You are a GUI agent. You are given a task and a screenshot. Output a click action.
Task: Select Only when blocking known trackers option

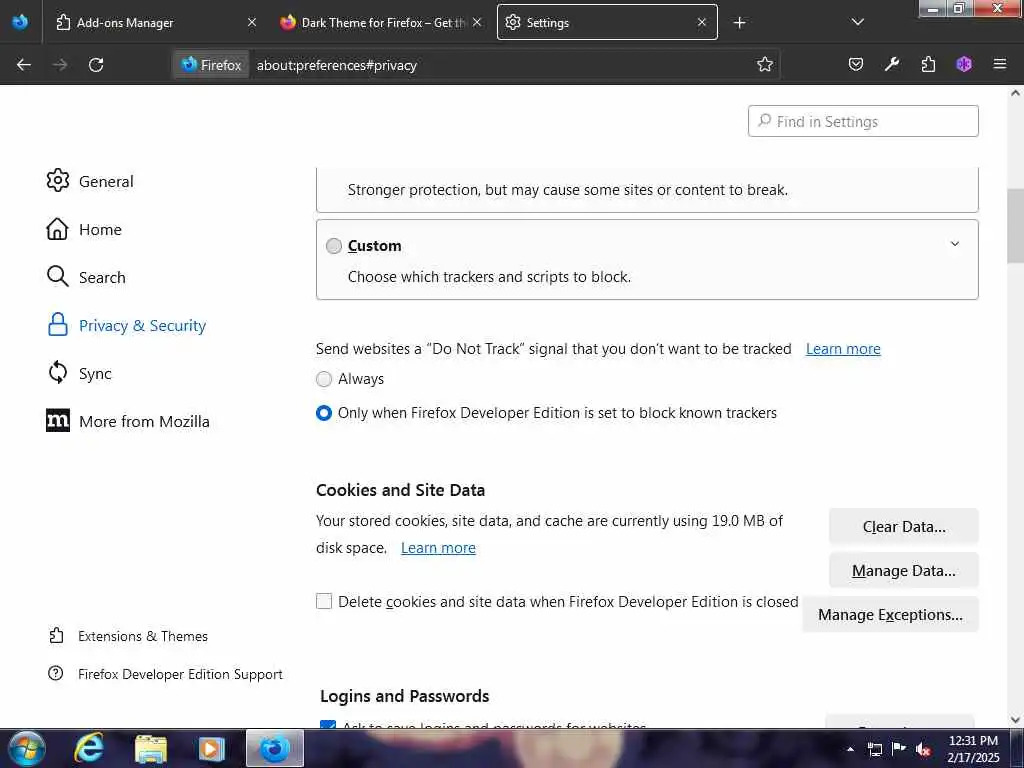click(324, 413)
